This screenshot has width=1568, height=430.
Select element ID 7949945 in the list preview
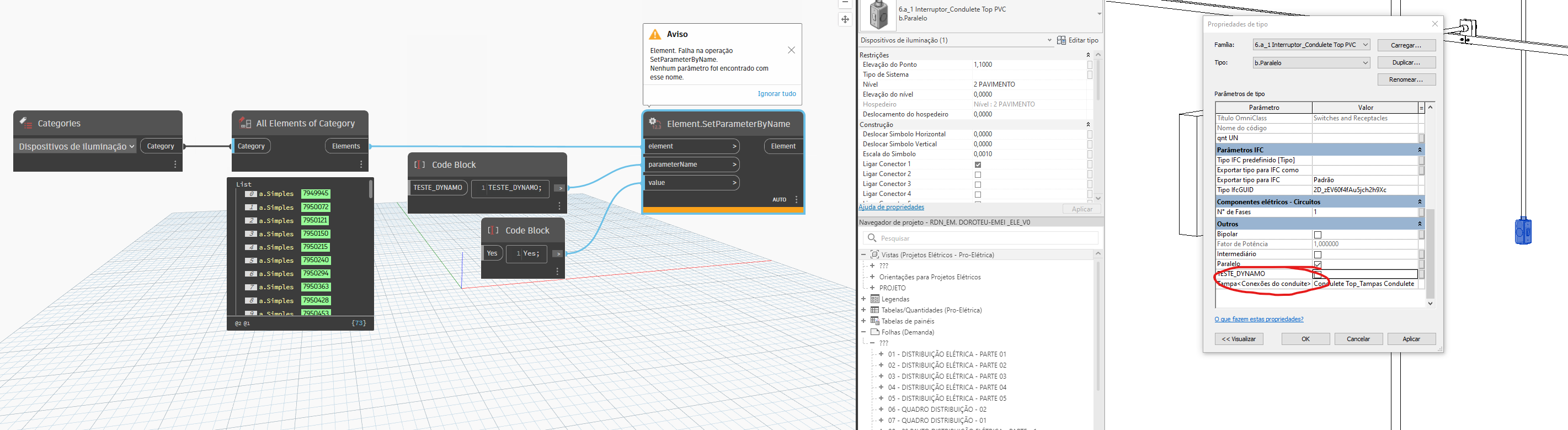(x=316, y=194)
